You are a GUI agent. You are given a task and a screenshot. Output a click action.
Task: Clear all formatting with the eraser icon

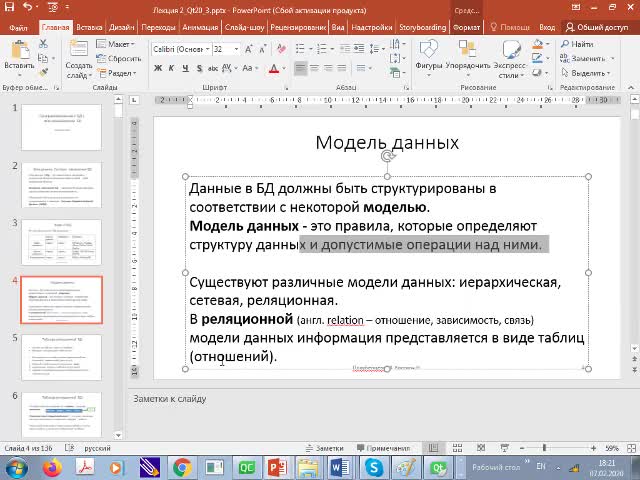click(281, 49)
